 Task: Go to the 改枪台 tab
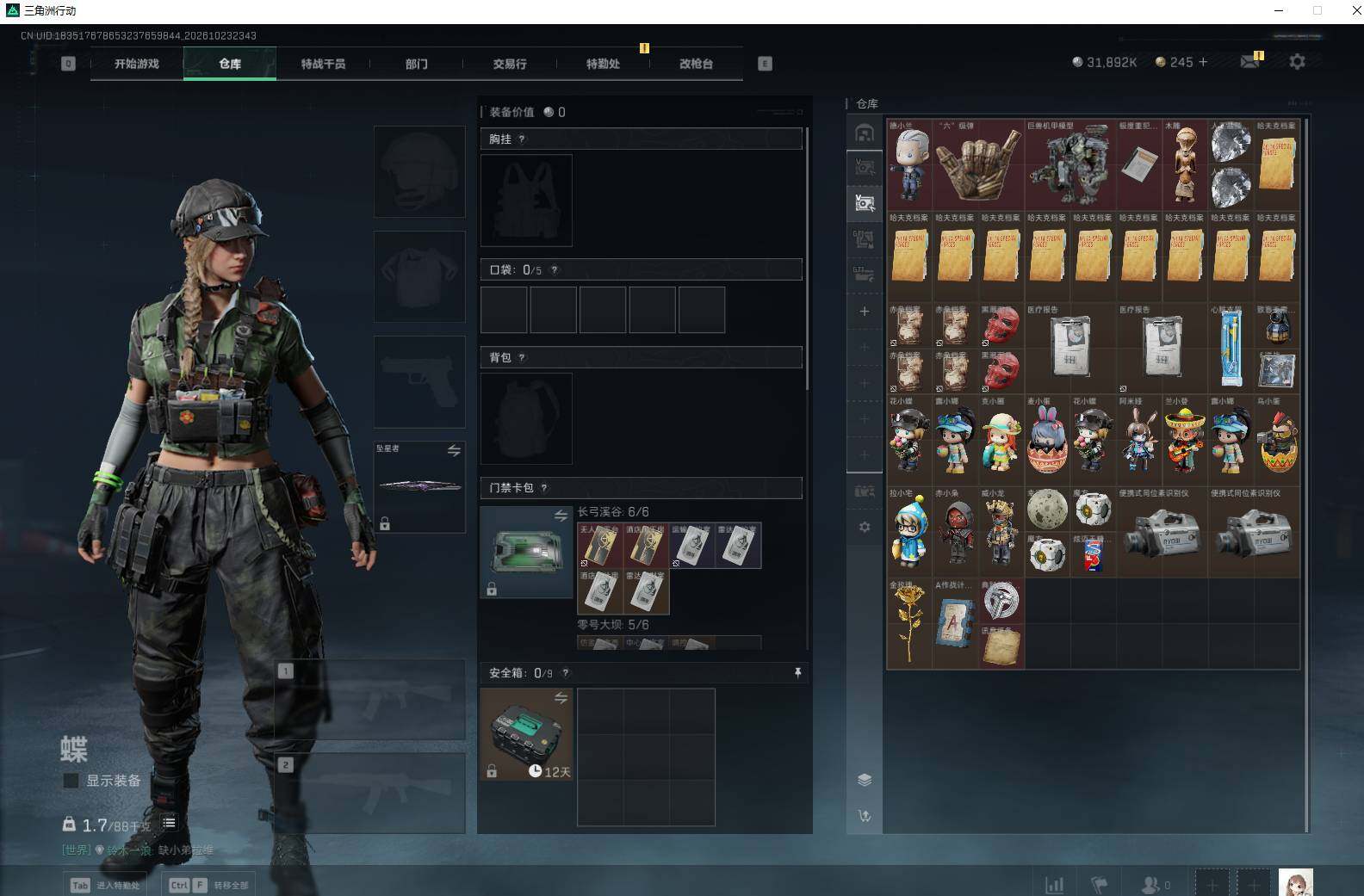pyautogui.click(x=696, y=64)
